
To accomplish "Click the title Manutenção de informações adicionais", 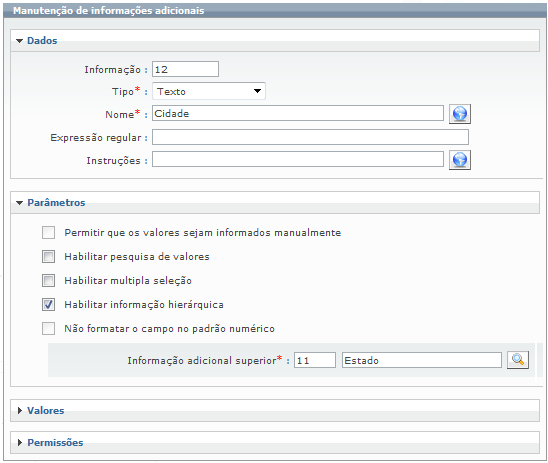I will (x=108, y=10).
